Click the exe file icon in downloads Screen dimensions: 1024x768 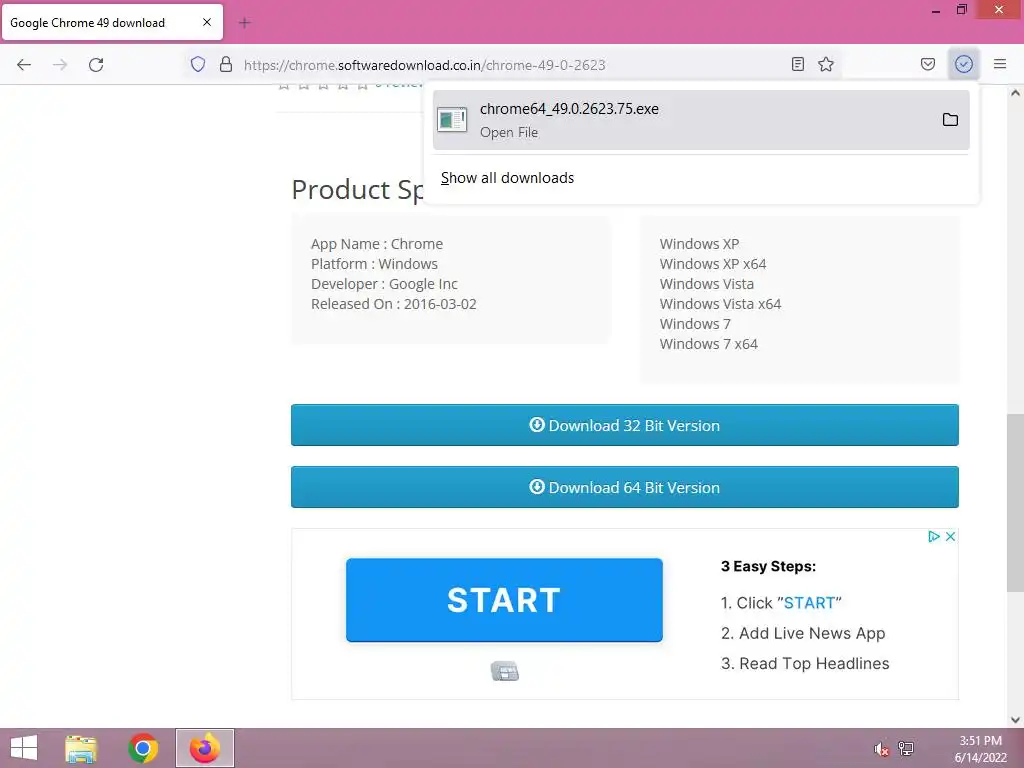[x=452, y=120]
